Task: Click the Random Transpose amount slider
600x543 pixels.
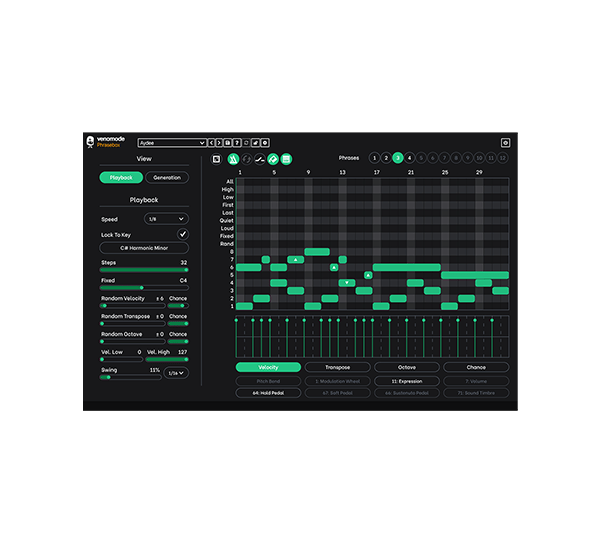Action: point(132,324)
